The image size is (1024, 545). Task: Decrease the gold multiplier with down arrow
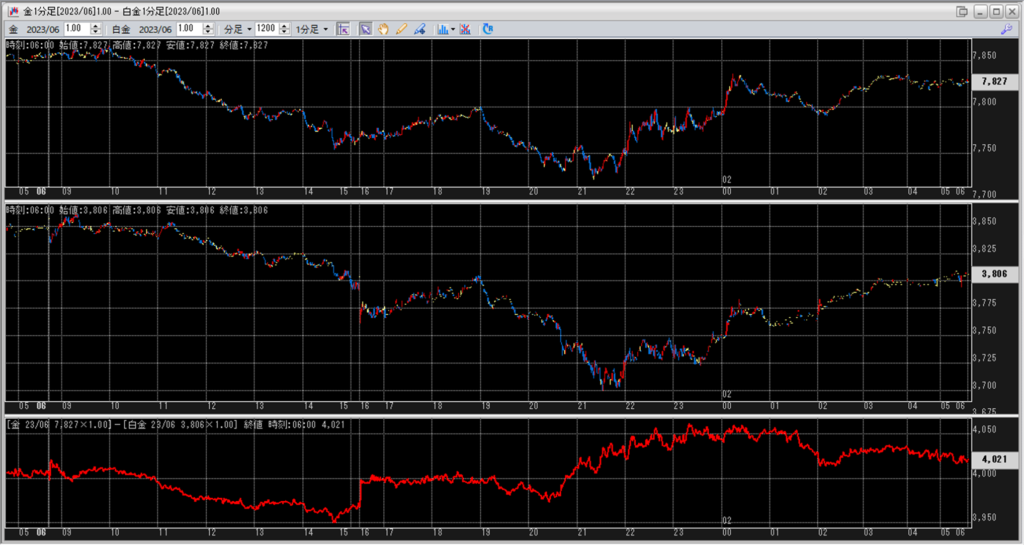coord(97,32)
